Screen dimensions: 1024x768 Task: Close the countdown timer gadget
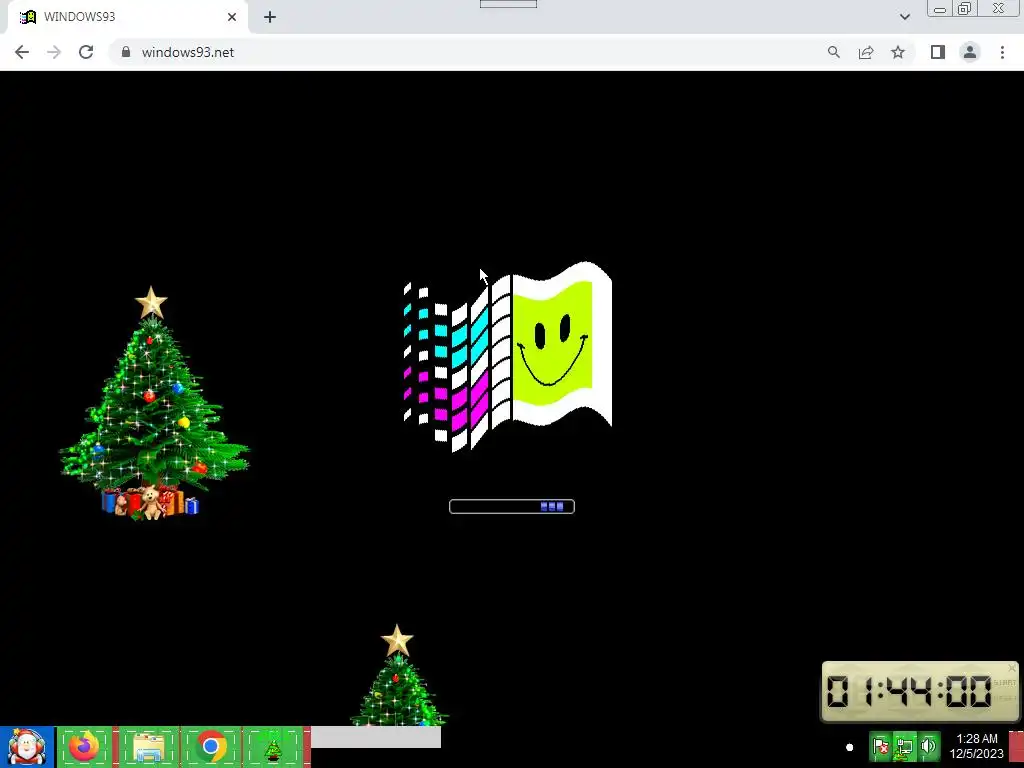point(1012,668)
